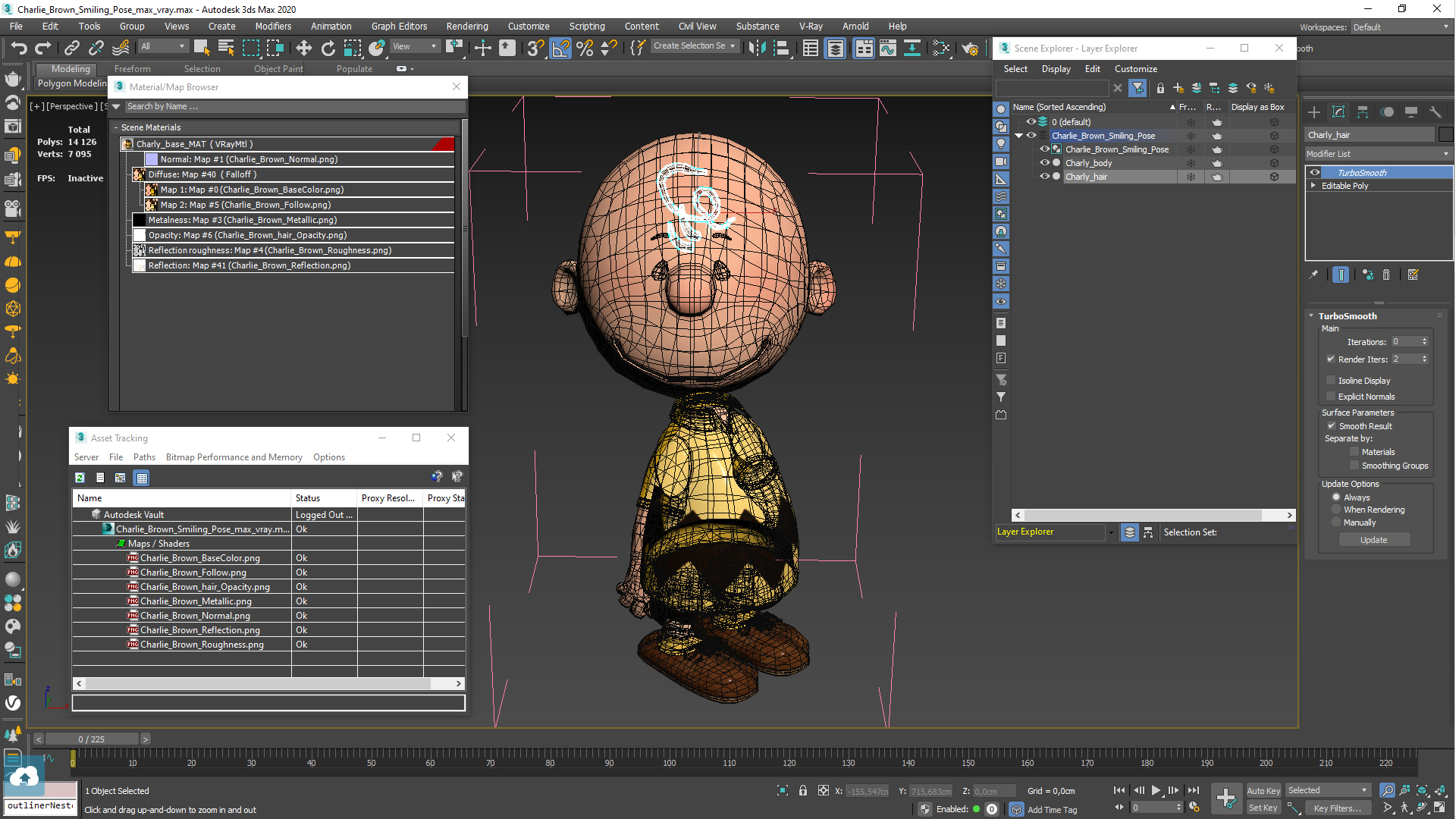The height and width of the screenshot is (819, 1456).
Task: Toggle Percent Snap icon
Action: (585, 48)
